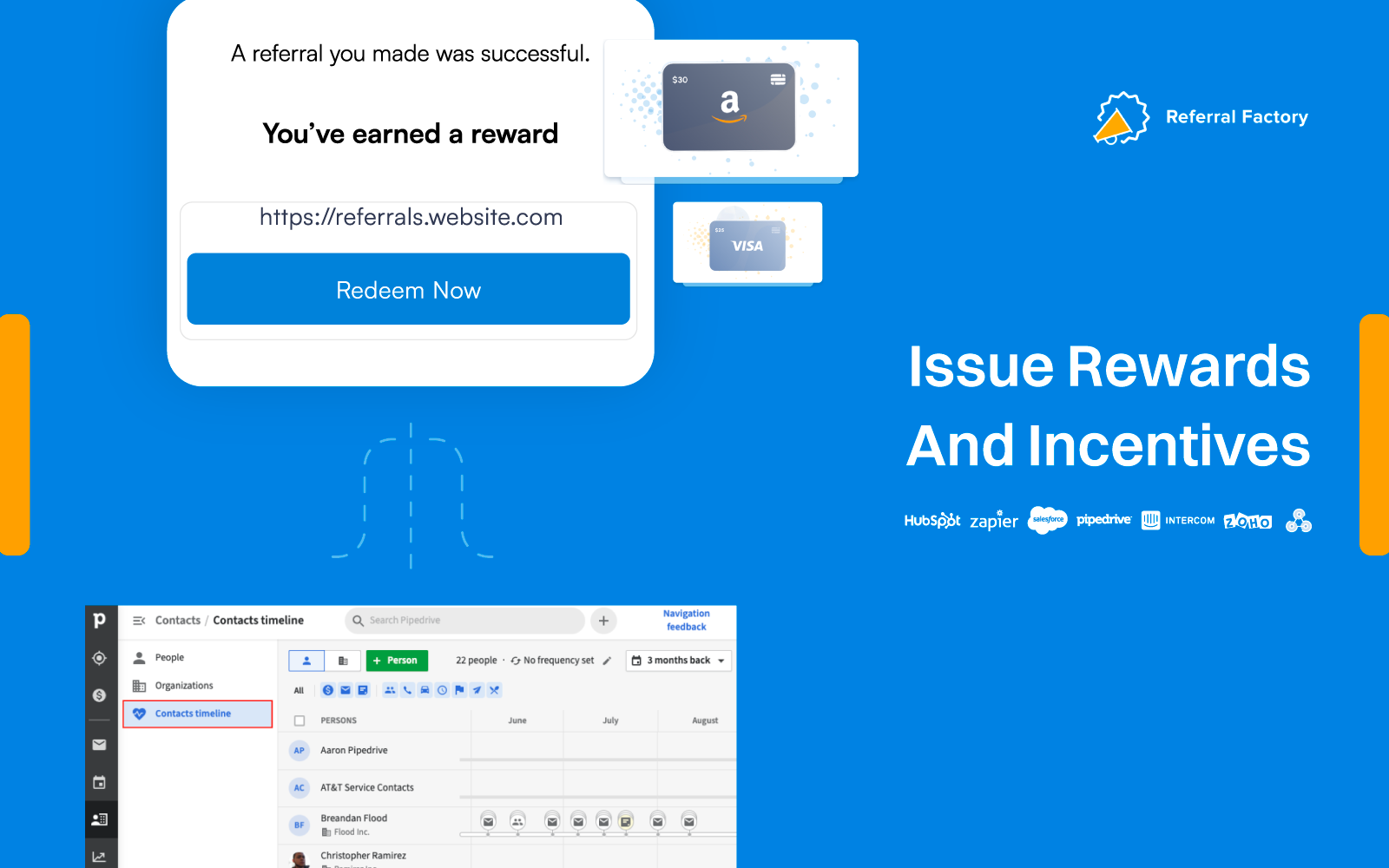Click the quick add plus button
Screen dimensions: 1389x868
[x=603, y=621]
